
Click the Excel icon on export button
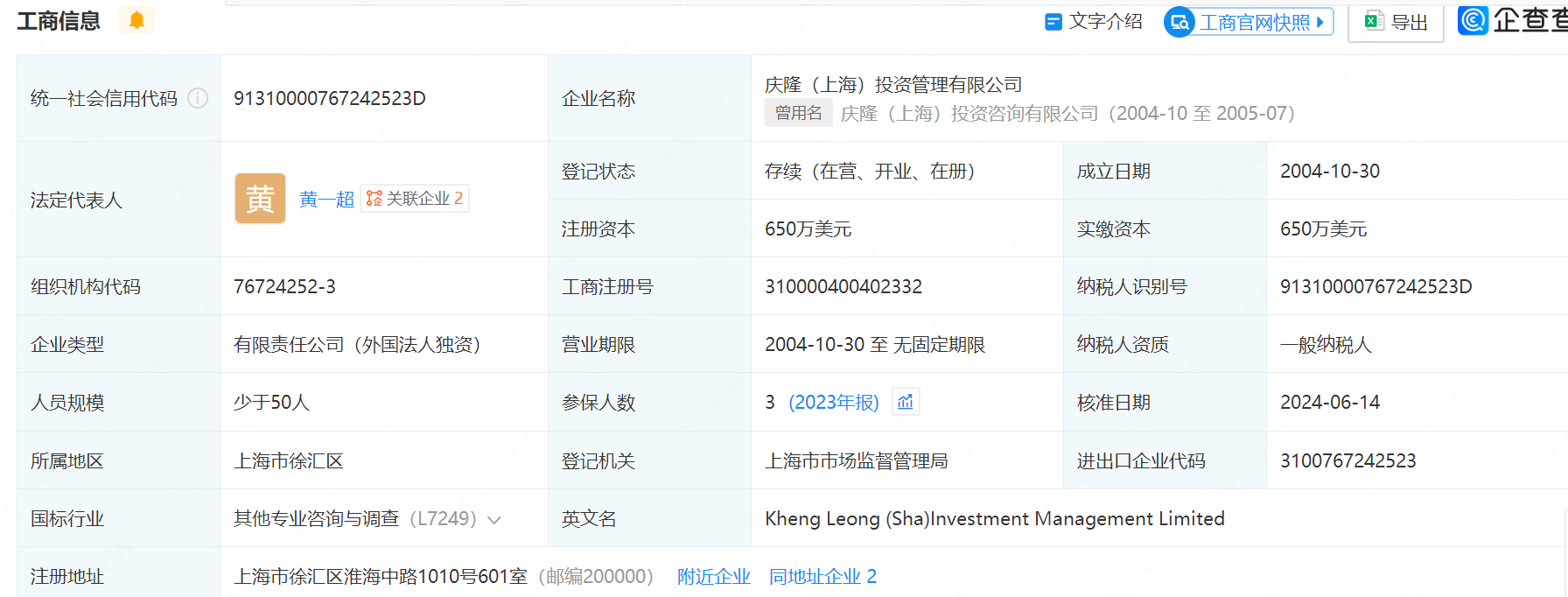(1374, 21)
